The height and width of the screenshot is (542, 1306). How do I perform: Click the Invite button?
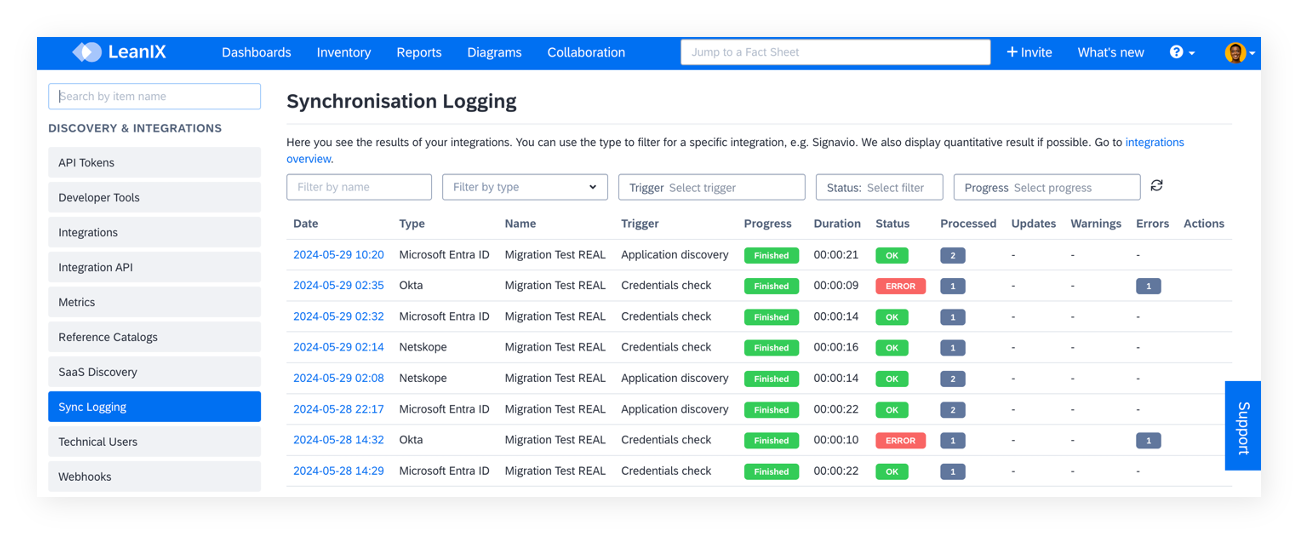pyautogui.click(x=1029, y=52)
